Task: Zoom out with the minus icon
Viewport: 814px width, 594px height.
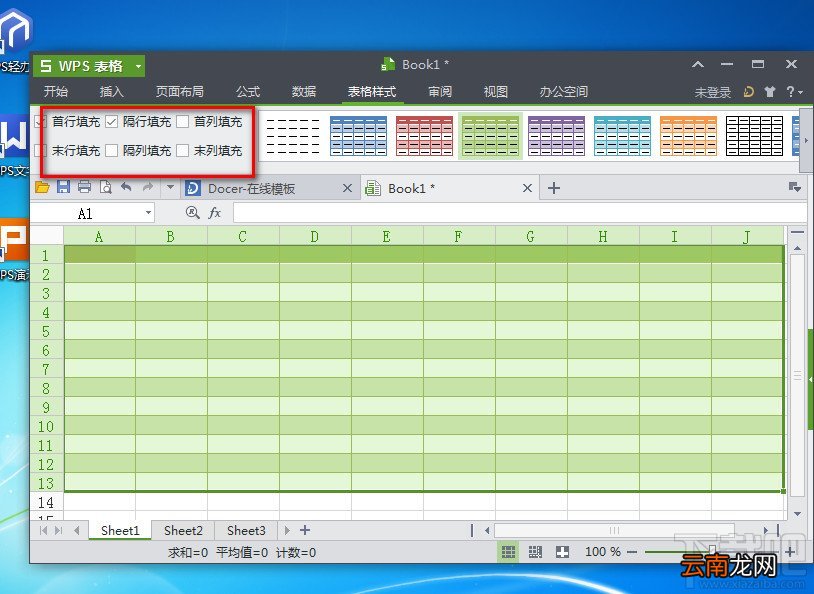Action: click(632, 552)
